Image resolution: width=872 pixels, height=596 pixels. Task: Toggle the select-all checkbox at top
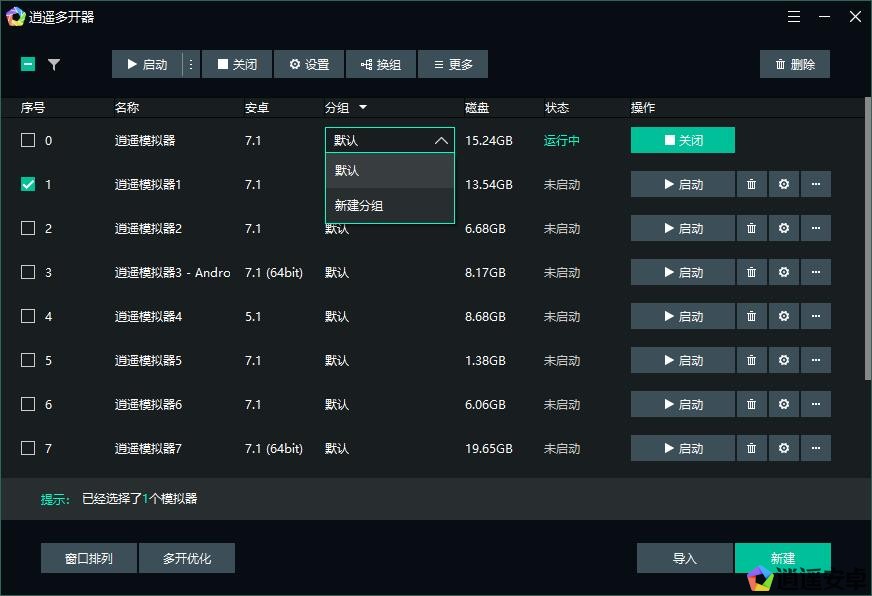[28, 64]
